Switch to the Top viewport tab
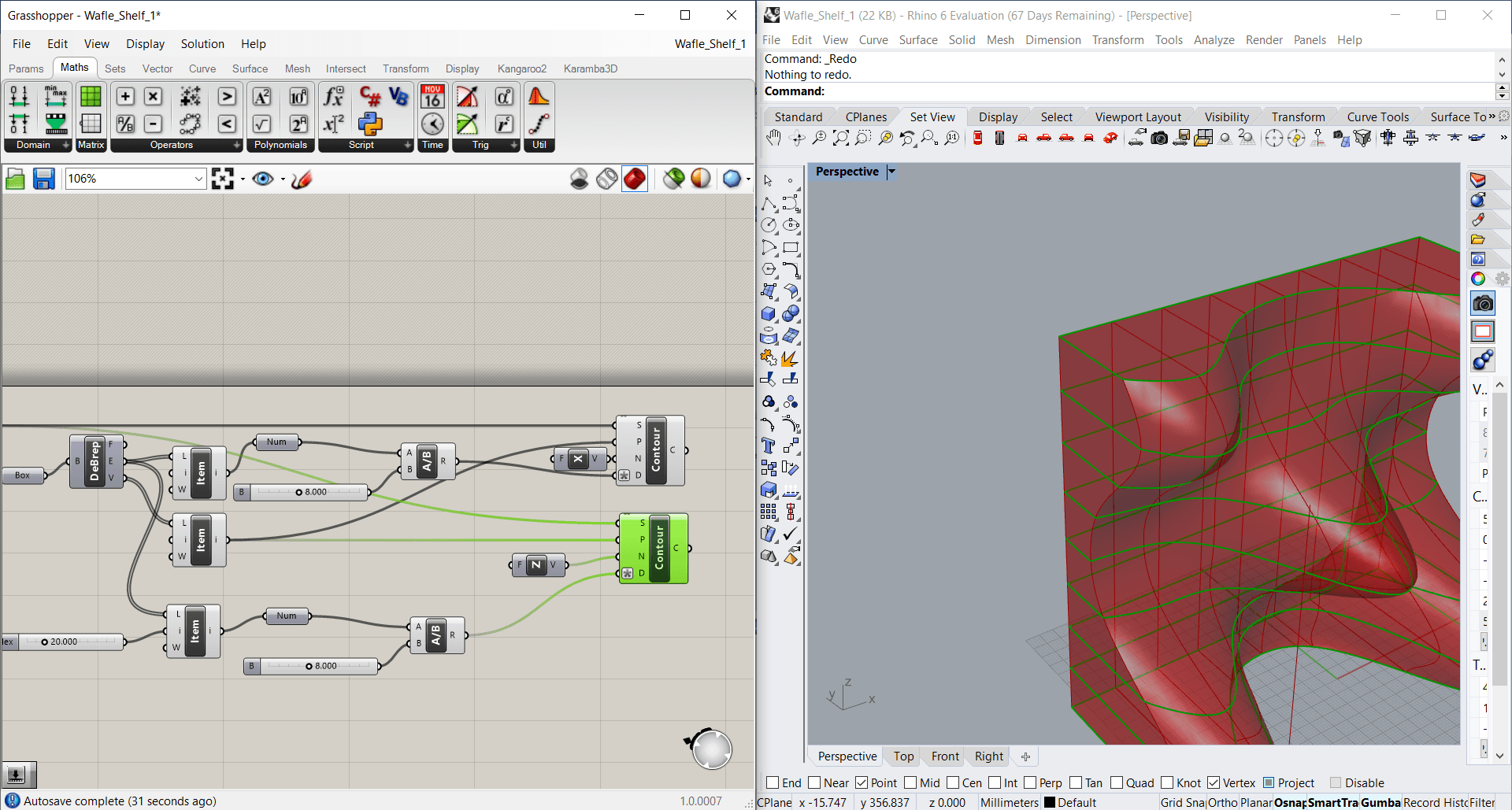1512x810 pixels. 903,756
